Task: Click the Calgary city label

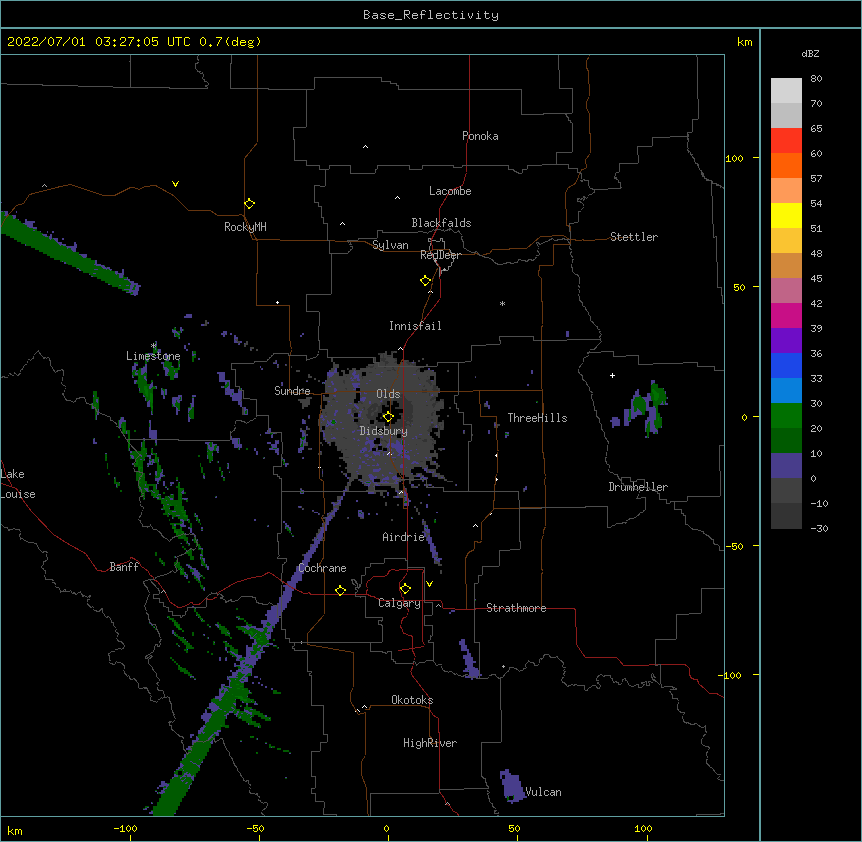Action: 400,603
